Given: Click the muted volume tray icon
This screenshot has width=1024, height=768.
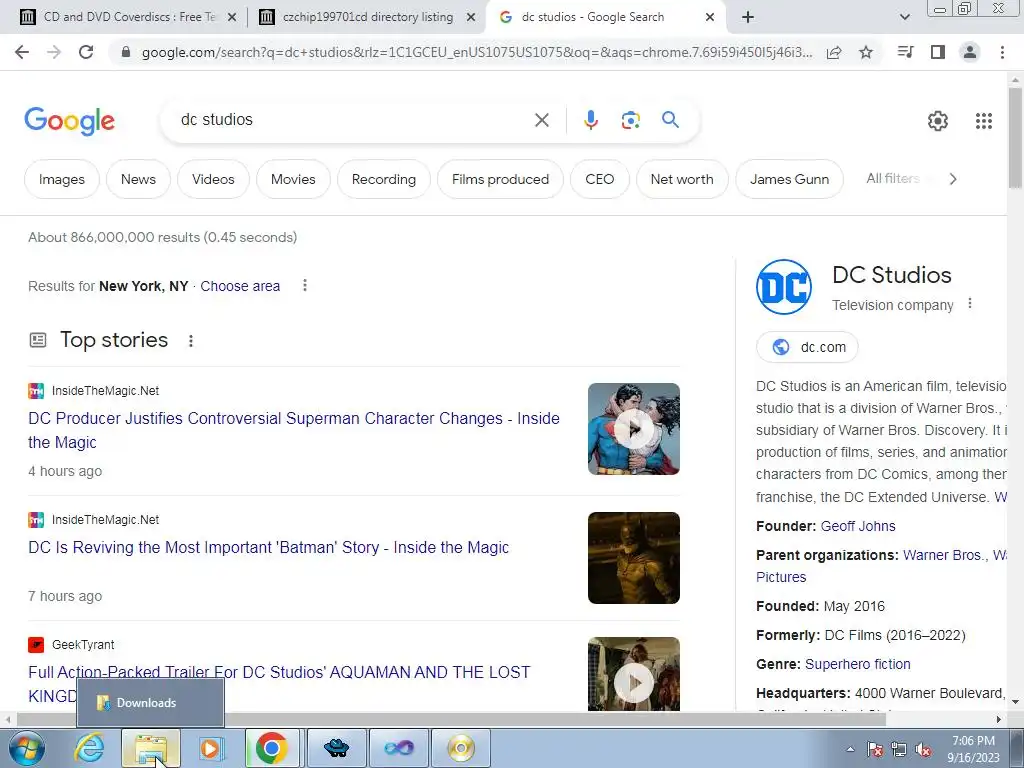Looking at the screenshot, I should click(923, 750).
